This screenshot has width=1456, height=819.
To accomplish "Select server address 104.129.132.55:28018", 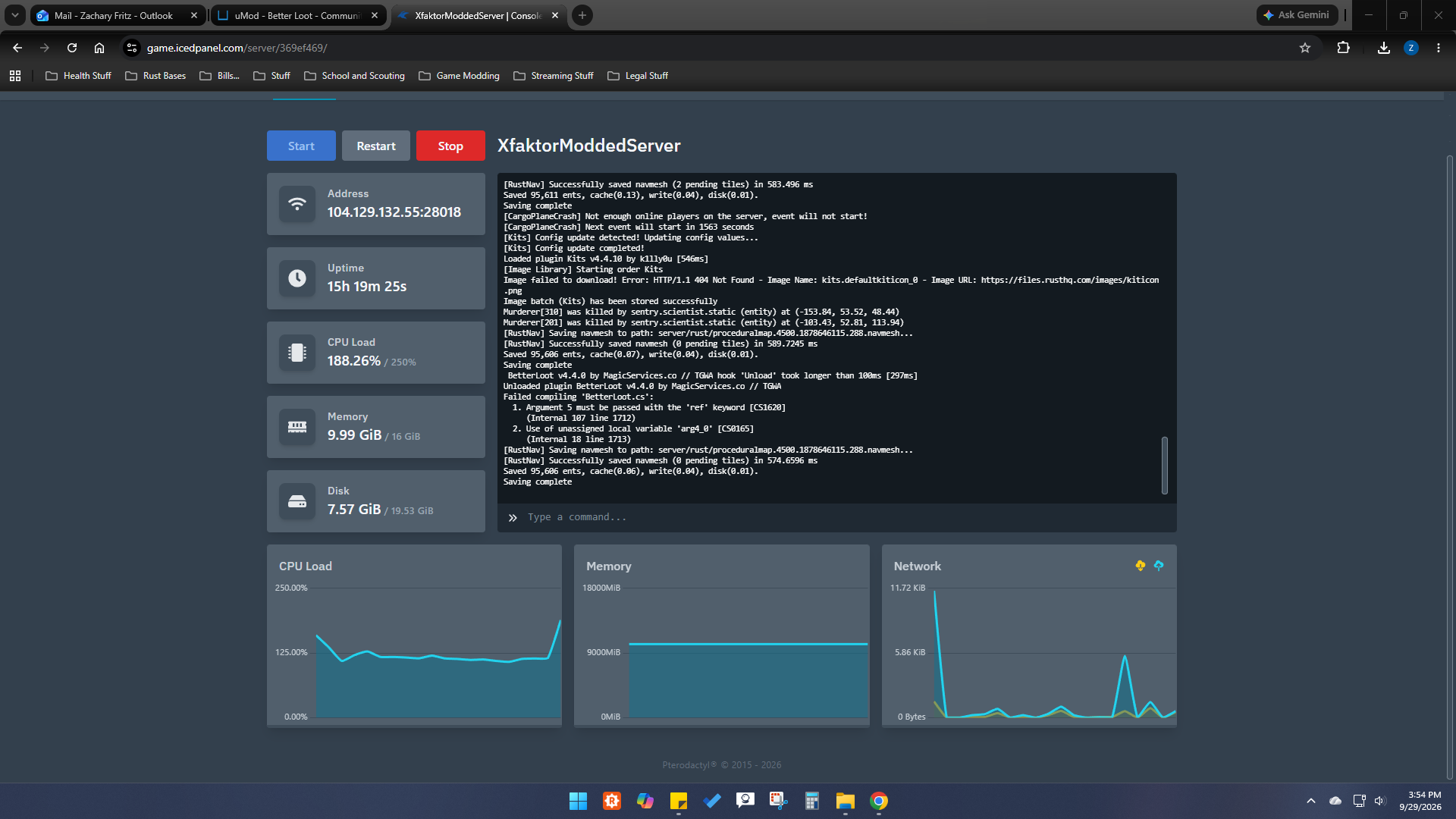I will point(394,212).
